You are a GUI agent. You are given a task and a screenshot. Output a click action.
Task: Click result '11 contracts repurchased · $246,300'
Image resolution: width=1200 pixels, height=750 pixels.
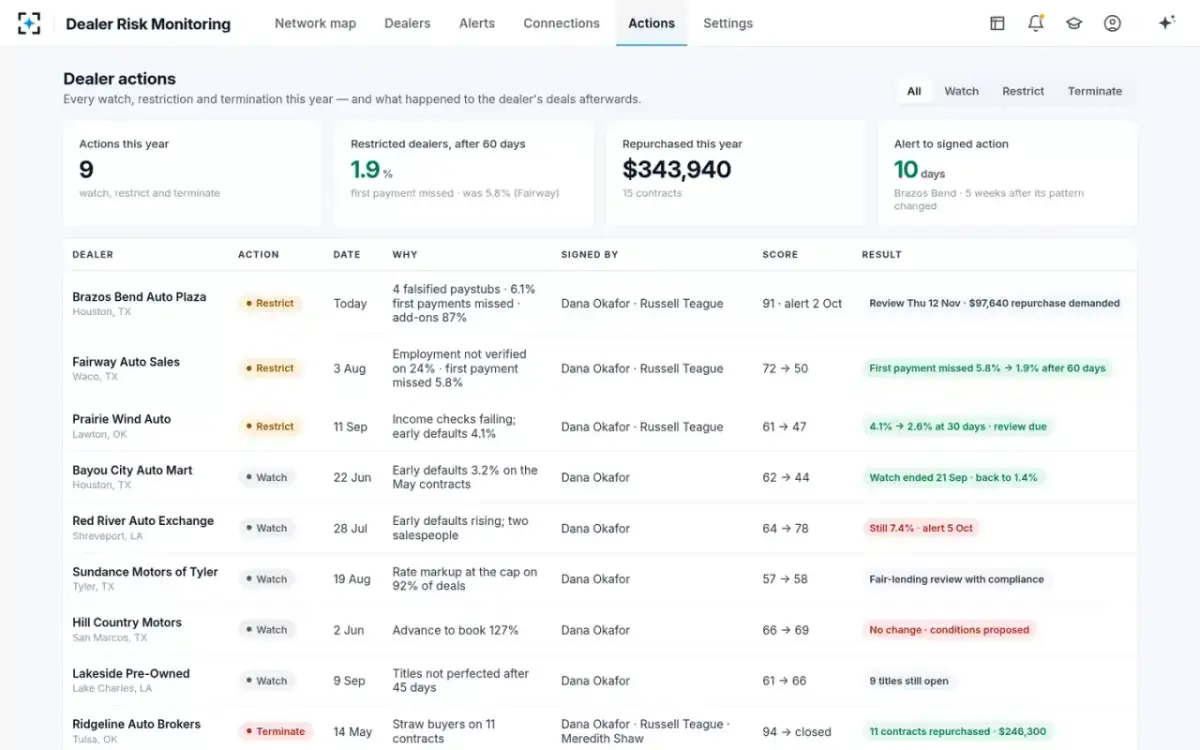[x=957, y=732]
